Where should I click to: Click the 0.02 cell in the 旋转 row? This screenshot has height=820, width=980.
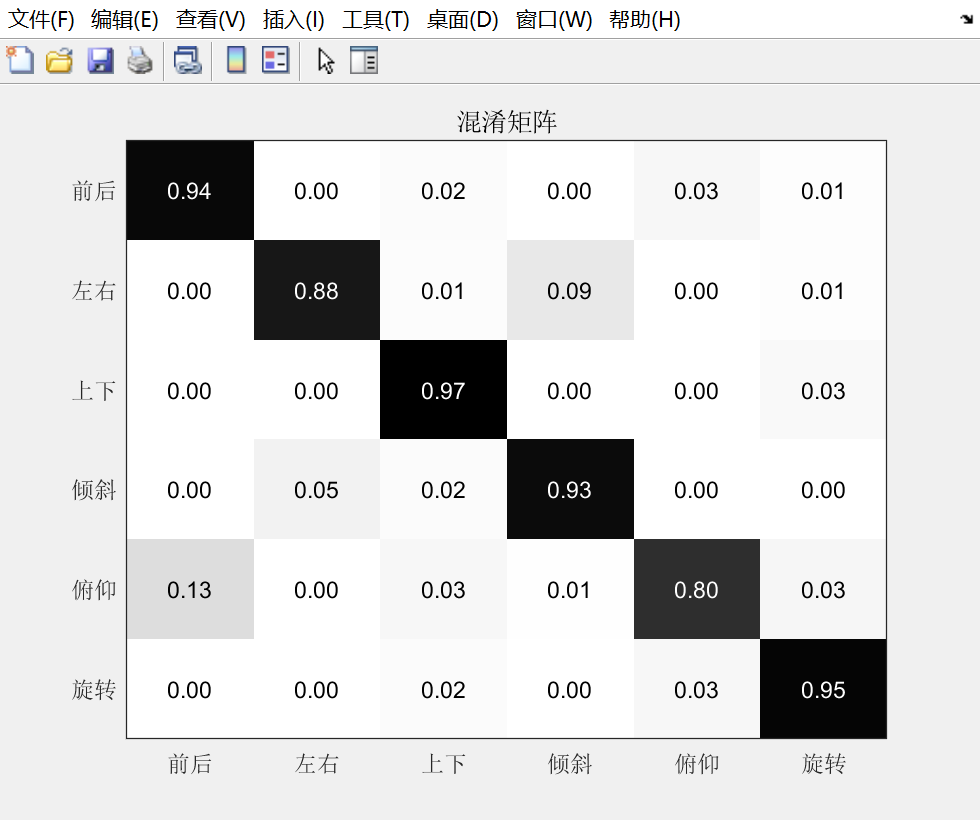[x=444, y=689]
